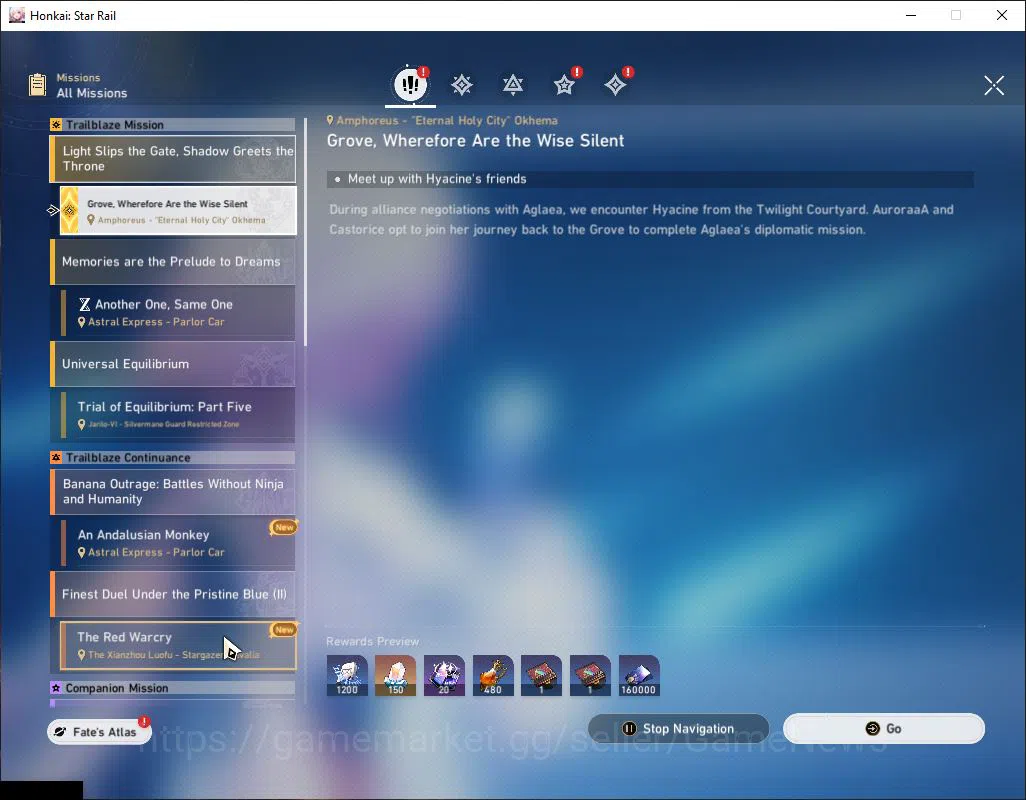Open the Companion Mission filter tab

pyautogui.click(x=564, y=85)
